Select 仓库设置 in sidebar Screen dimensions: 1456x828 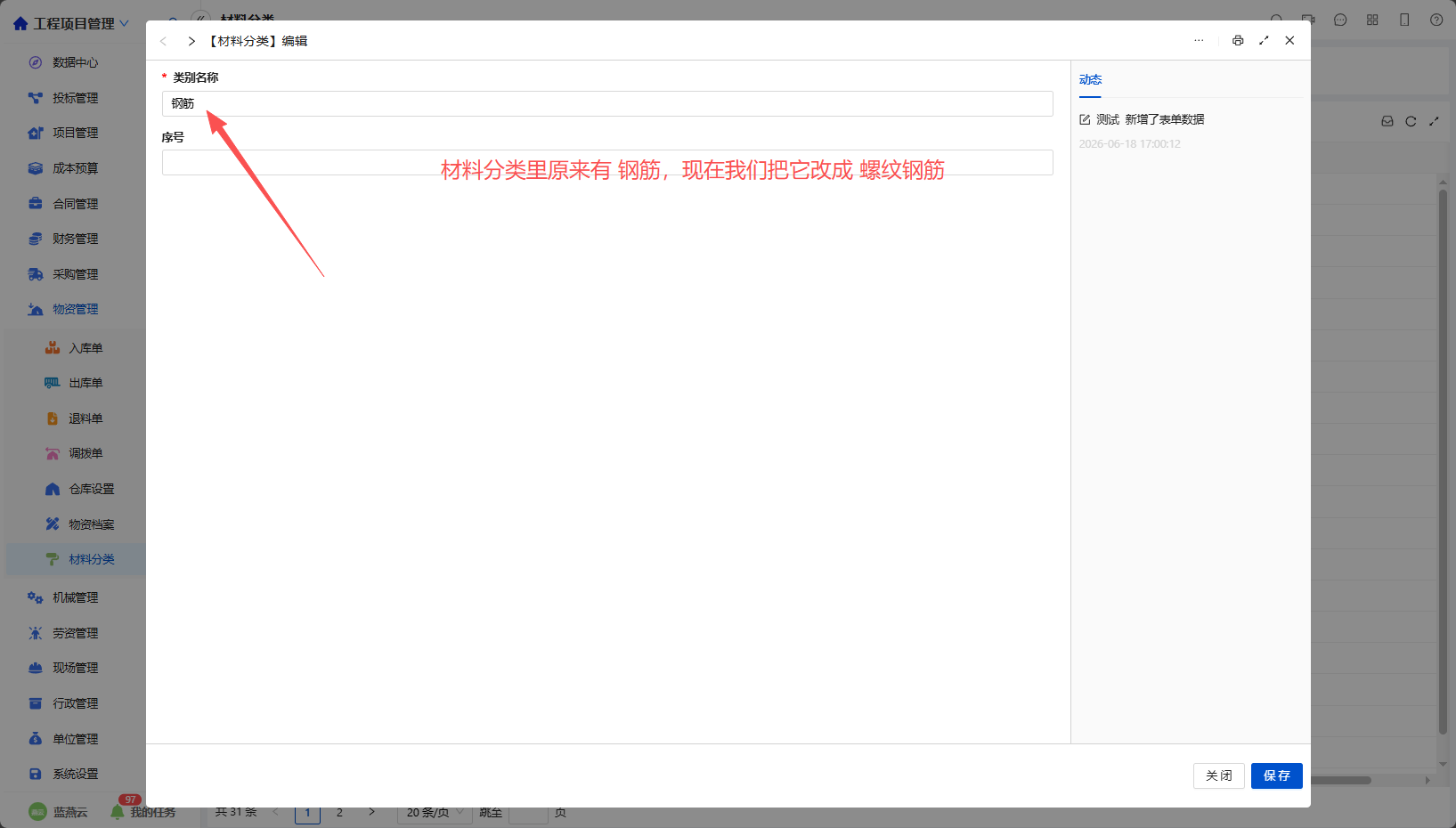click(91, 489)
